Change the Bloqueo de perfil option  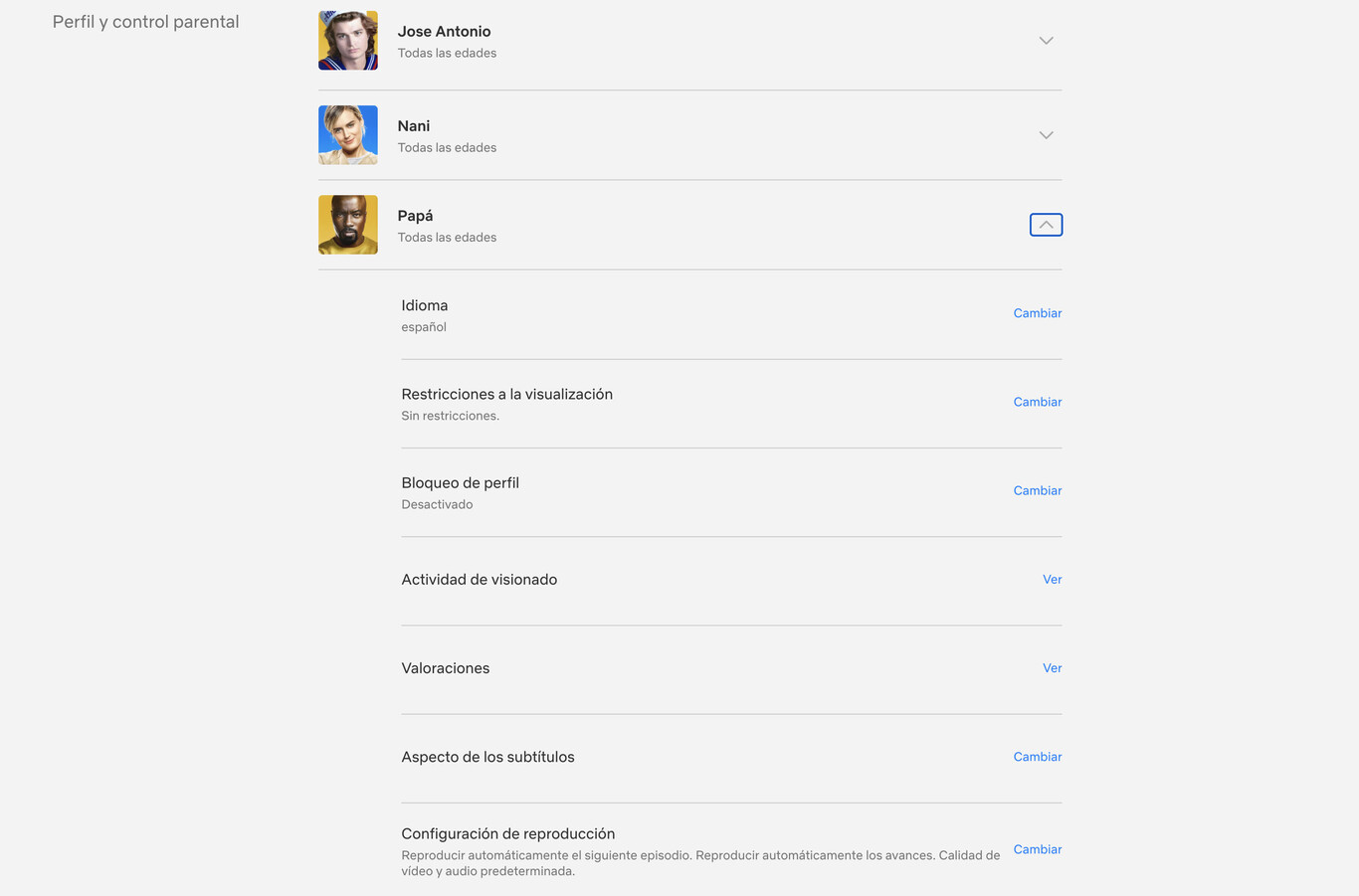[1038, 489]
